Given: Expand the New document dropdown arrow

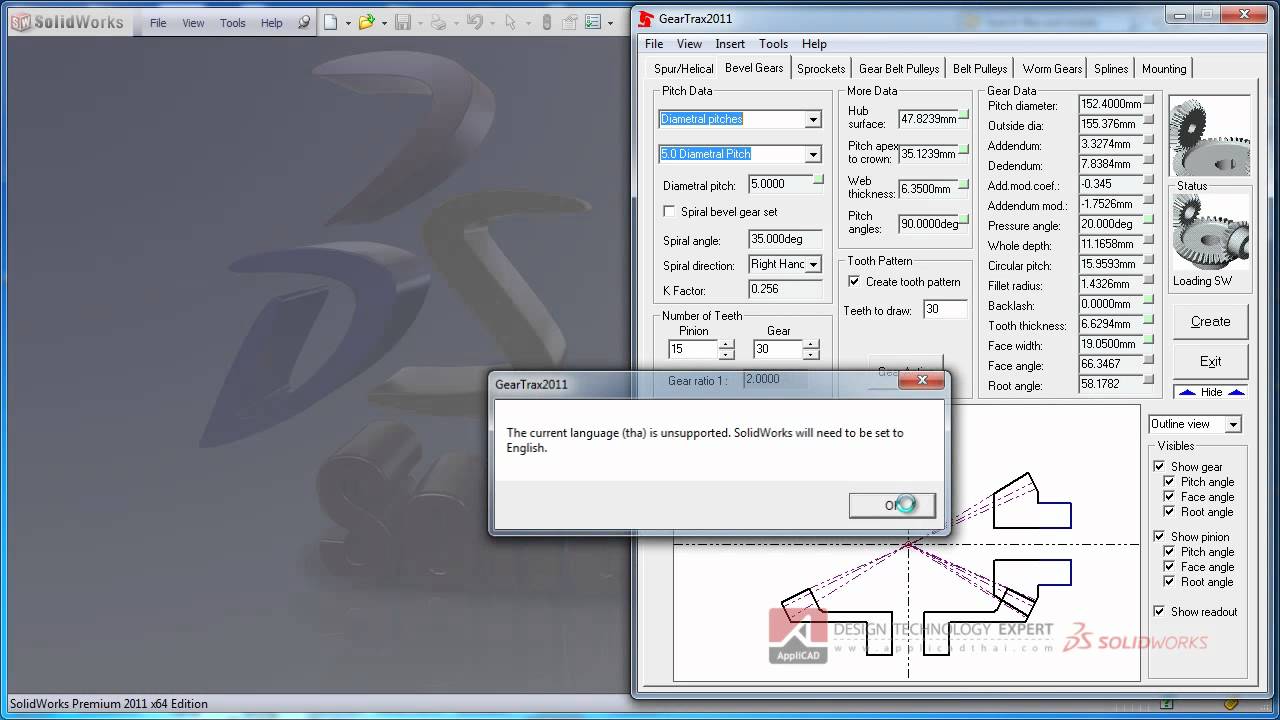Looking at the screenshot, I should pyautogui.click(x=347, y=23).
